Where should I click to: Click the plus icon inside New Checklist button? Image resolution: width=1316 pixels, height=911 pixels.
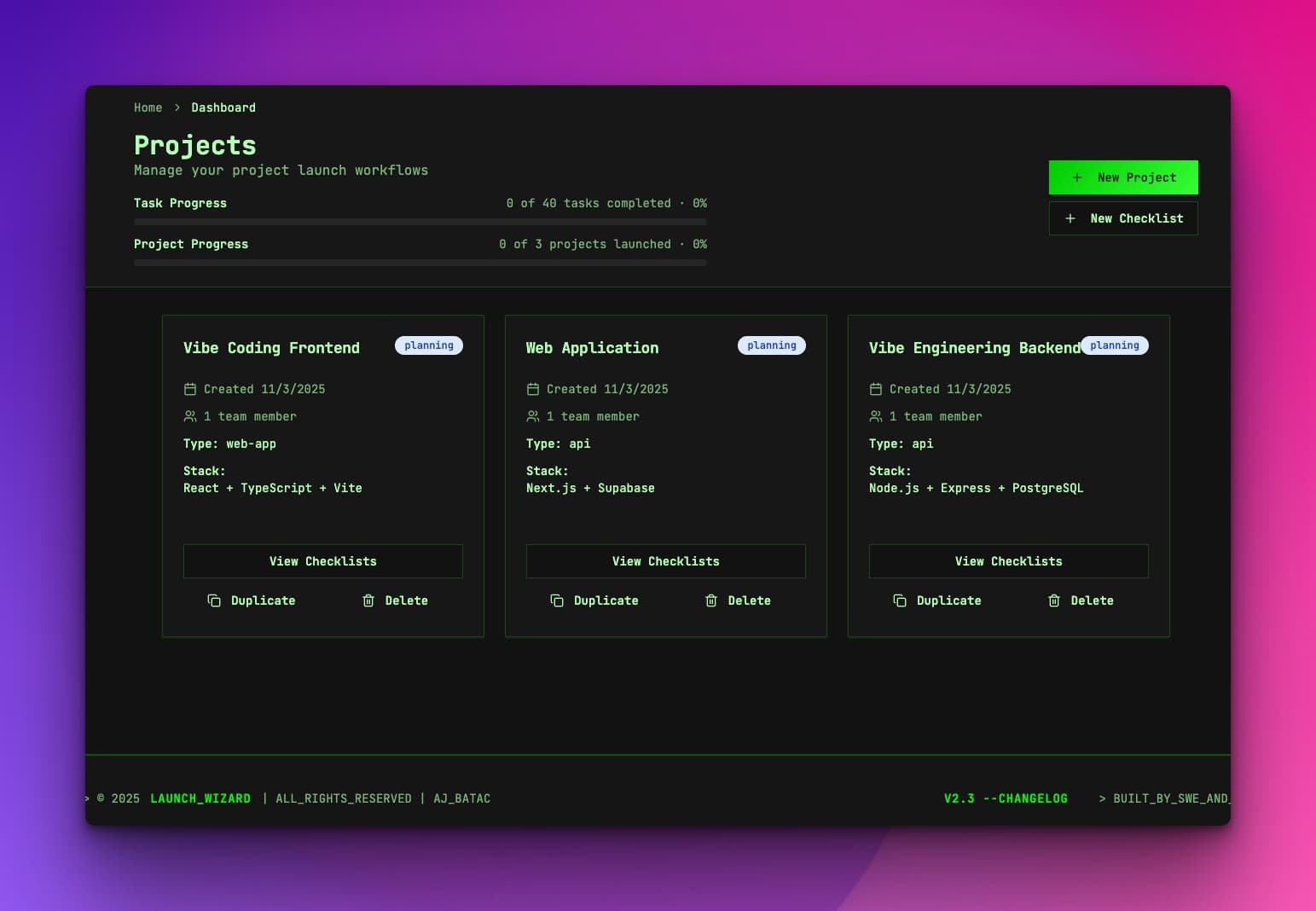[x=1070, y=218]
